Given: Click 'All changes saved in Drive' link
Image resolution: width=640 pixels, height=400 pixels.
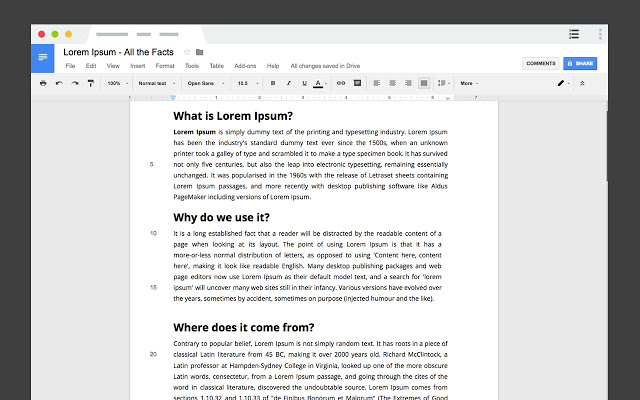Looking at the screenshot, I should pyautogui.click(x=325, y=66).
